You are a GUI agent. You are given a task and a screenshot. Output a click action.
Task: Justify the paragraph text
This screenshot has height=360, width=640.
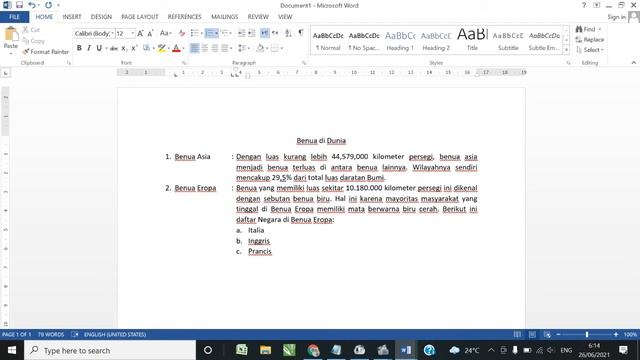point(224,48)
